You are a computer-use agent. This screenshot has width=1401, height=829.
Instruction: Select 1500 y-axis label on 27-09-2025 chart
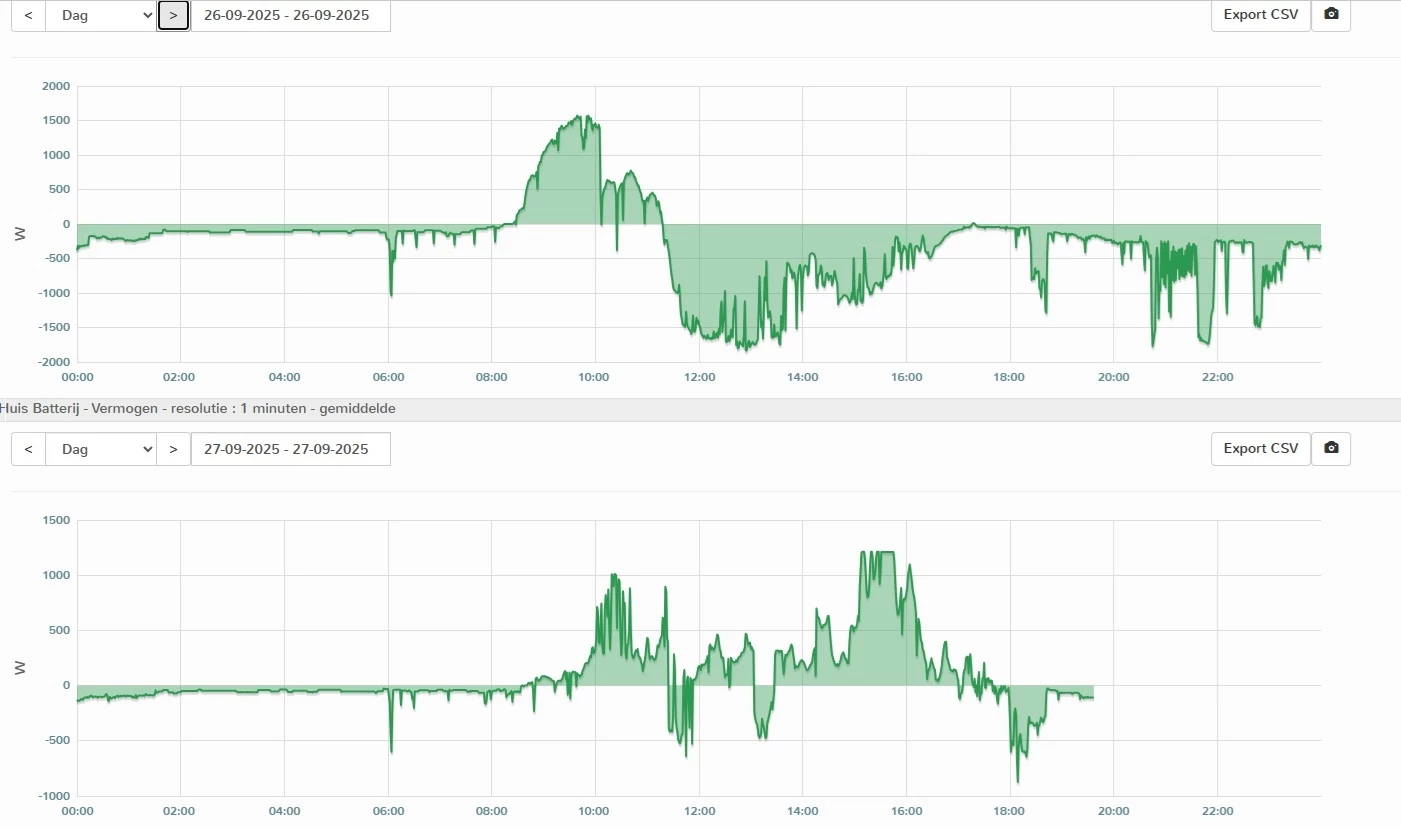click(55, 520)
